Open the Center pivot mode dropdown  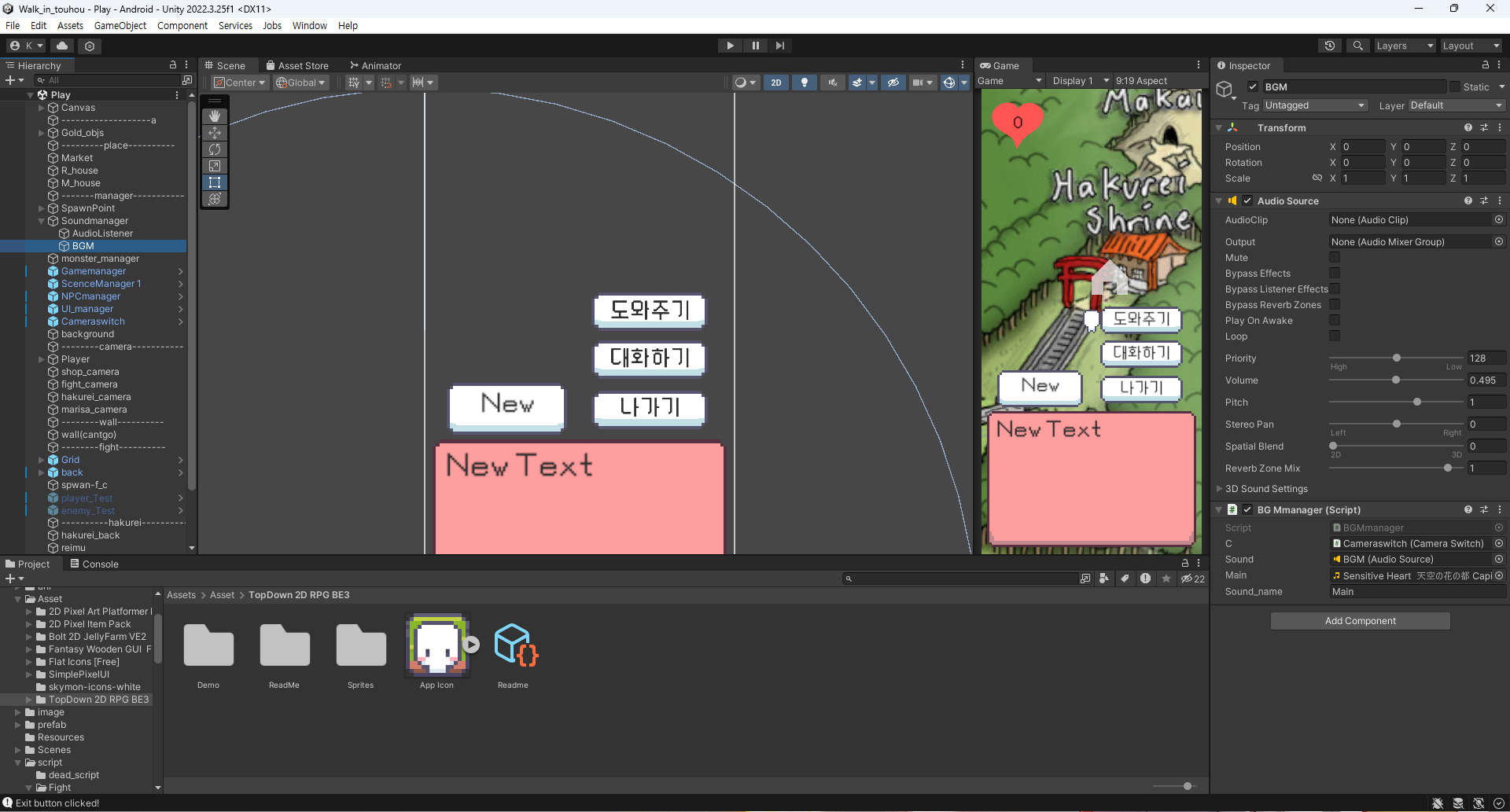pyautogui.click(x=240, y=83)
